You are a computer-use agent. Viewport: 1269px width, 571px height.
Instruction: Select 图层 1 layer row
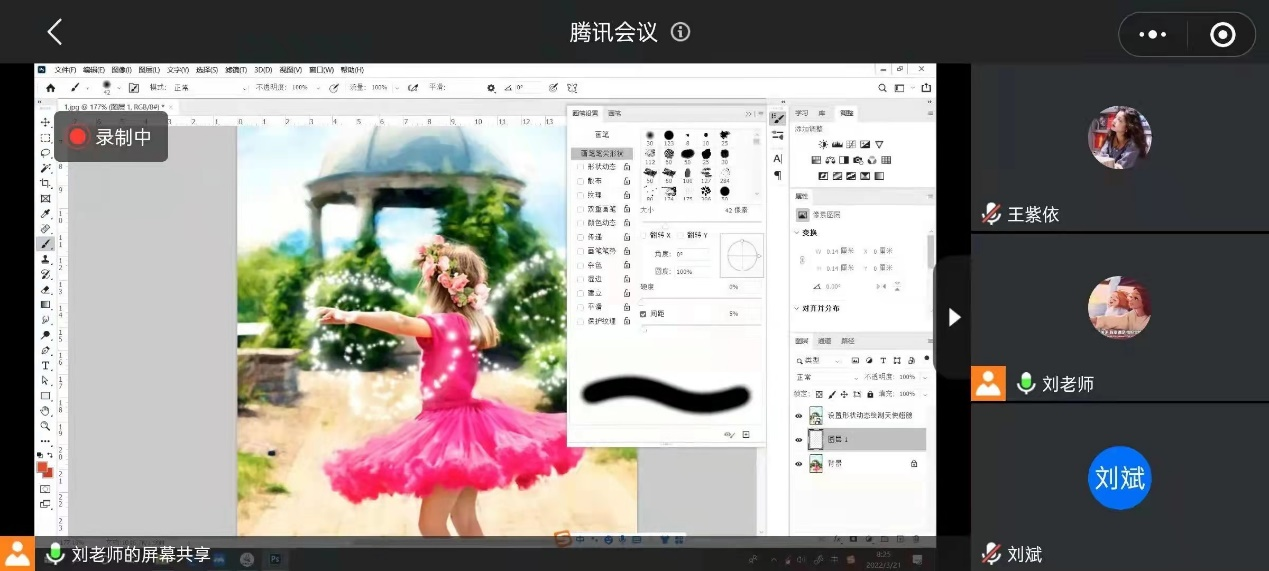coord(866,440)
